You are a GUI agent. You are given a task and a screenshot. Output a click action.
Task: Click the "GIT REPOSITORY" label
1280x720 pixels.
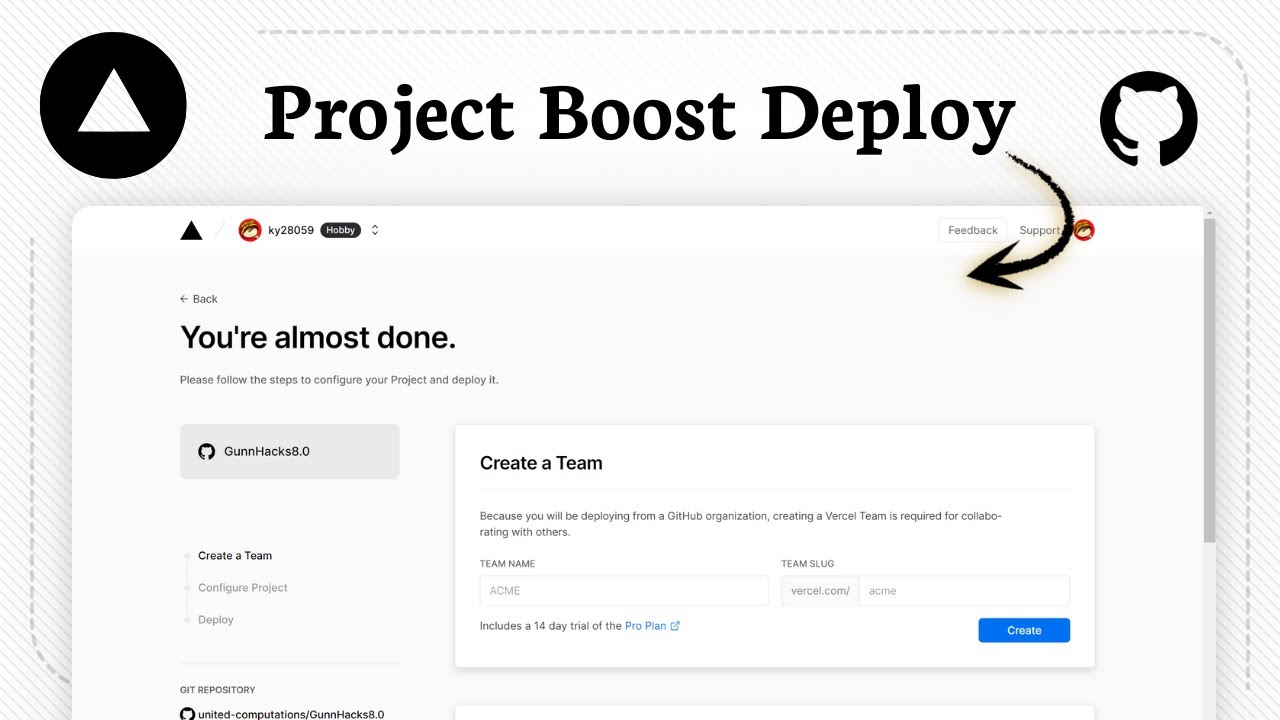tap(217, 690)
